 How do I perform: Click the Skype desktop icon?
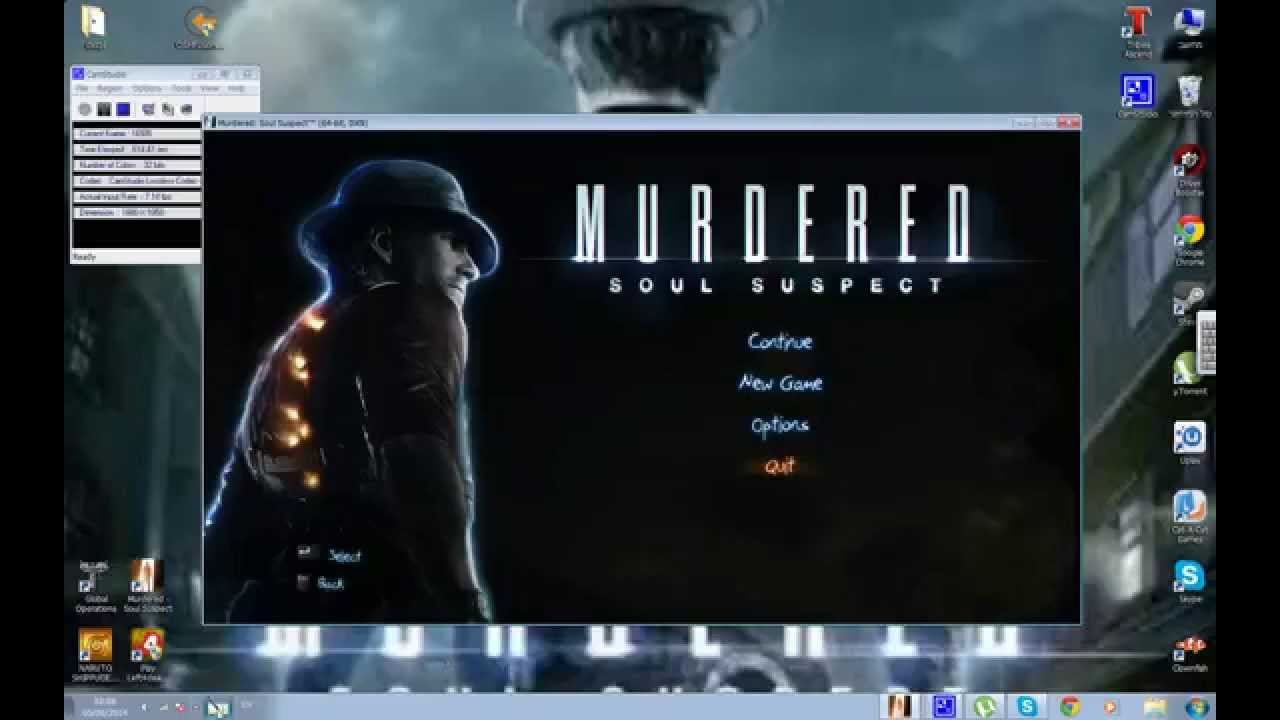(x=1189, y=581)
